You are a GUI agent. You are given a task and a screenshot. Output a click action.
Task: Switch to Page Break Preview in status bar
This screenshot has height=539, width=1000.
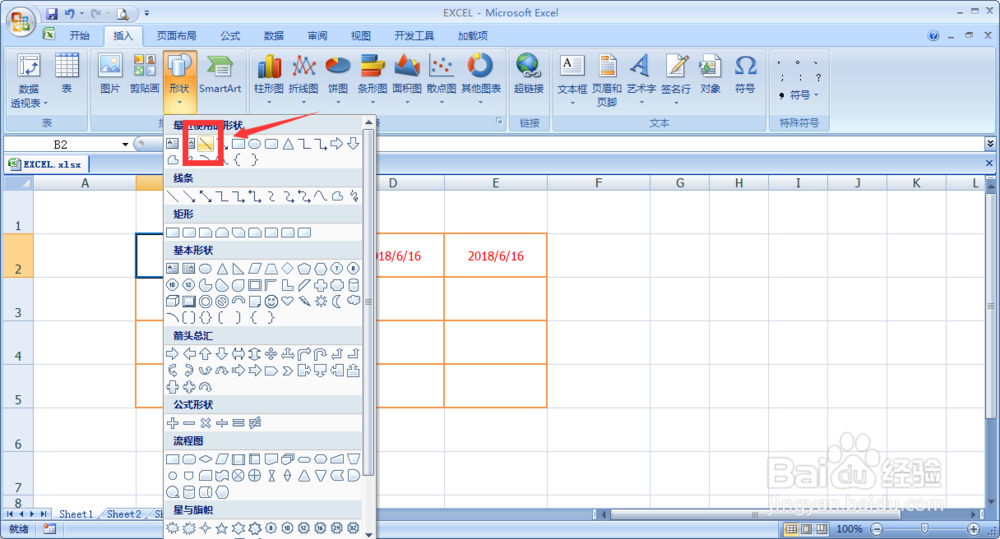click(x=821, y=529)
